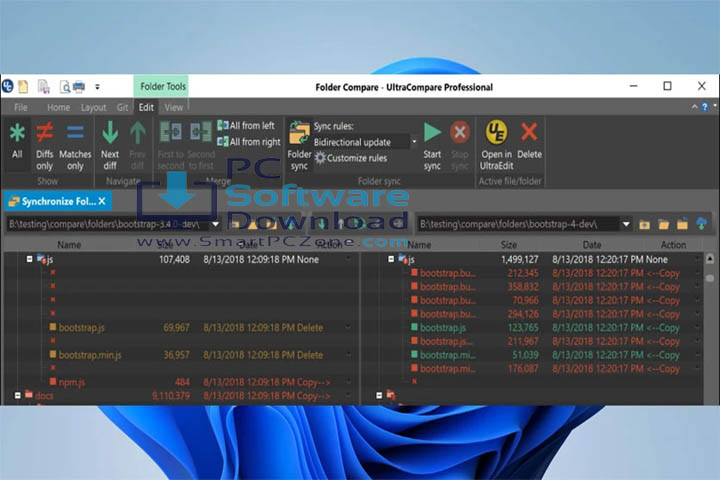Open the bootstrap-4-dev path history dropdown
720x480 pixels.
pos(626,224)
